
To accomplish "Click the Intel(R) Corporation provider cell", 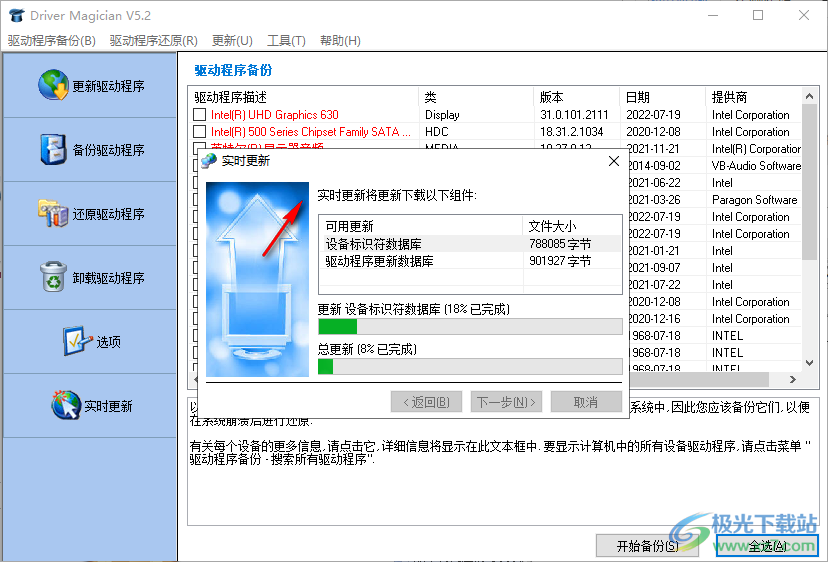I will click(756, 148).
